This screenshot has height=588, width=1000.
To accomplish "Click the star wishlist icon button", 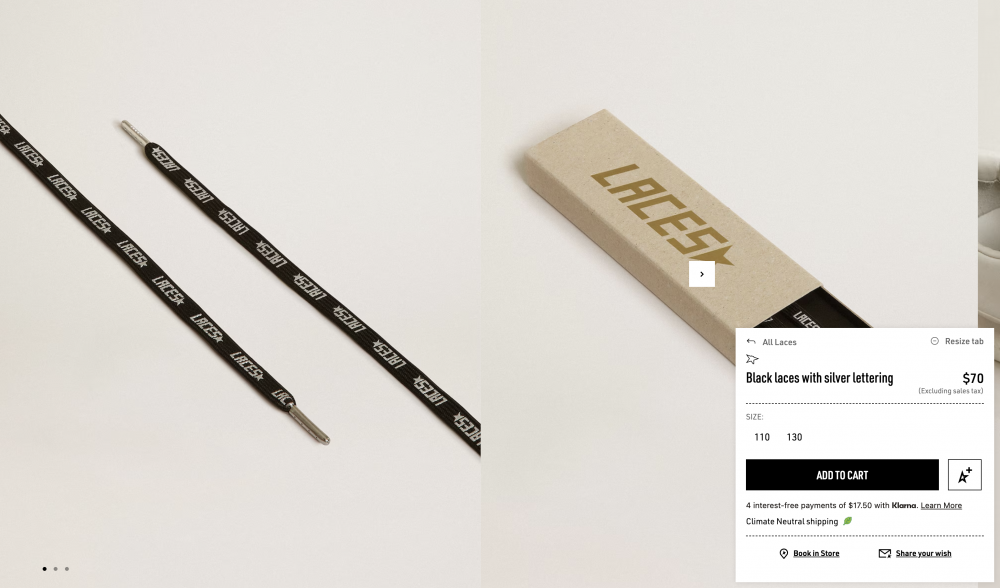I will [x=964, y=474].
